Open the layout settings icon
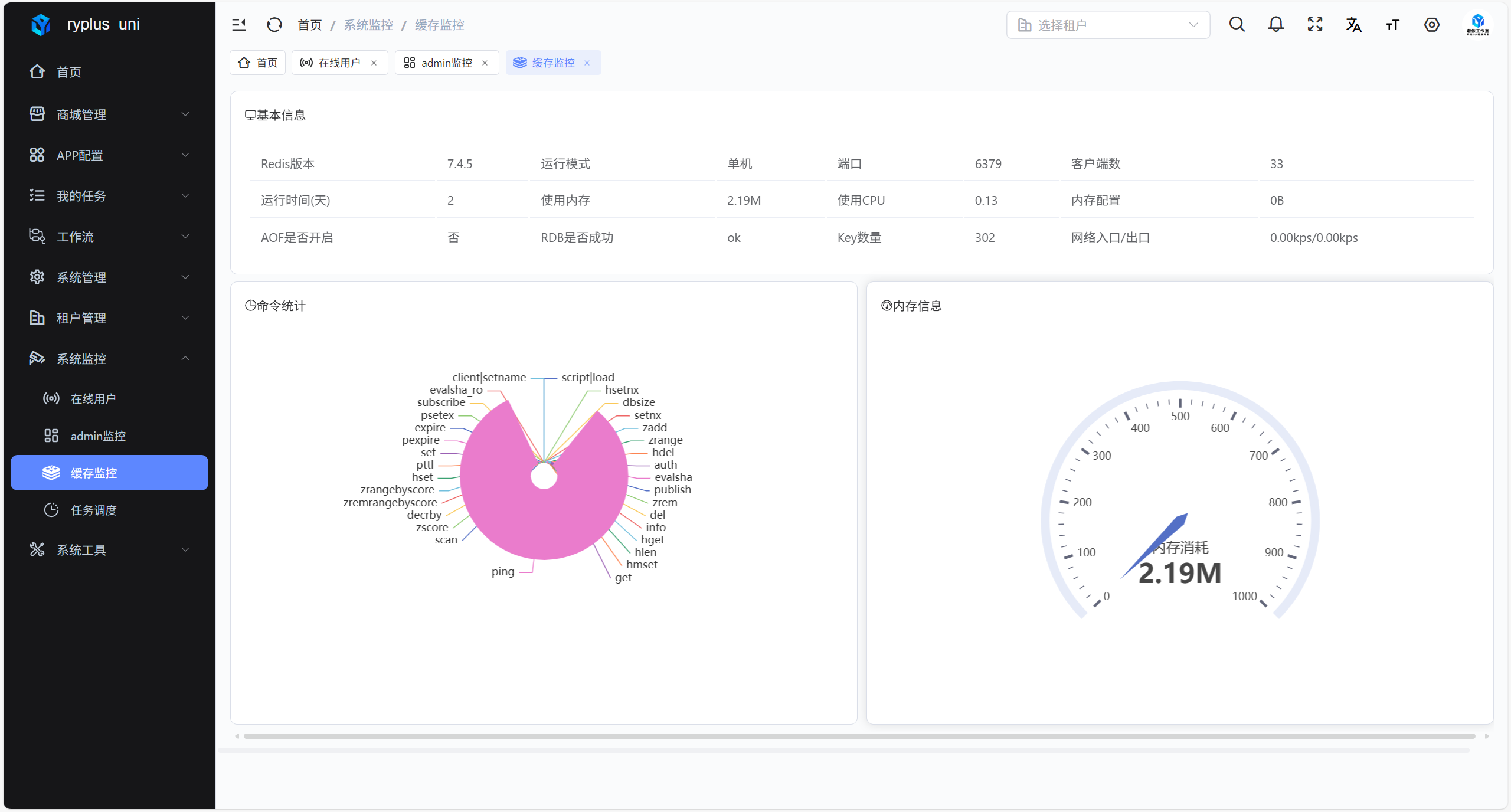 1431,25
